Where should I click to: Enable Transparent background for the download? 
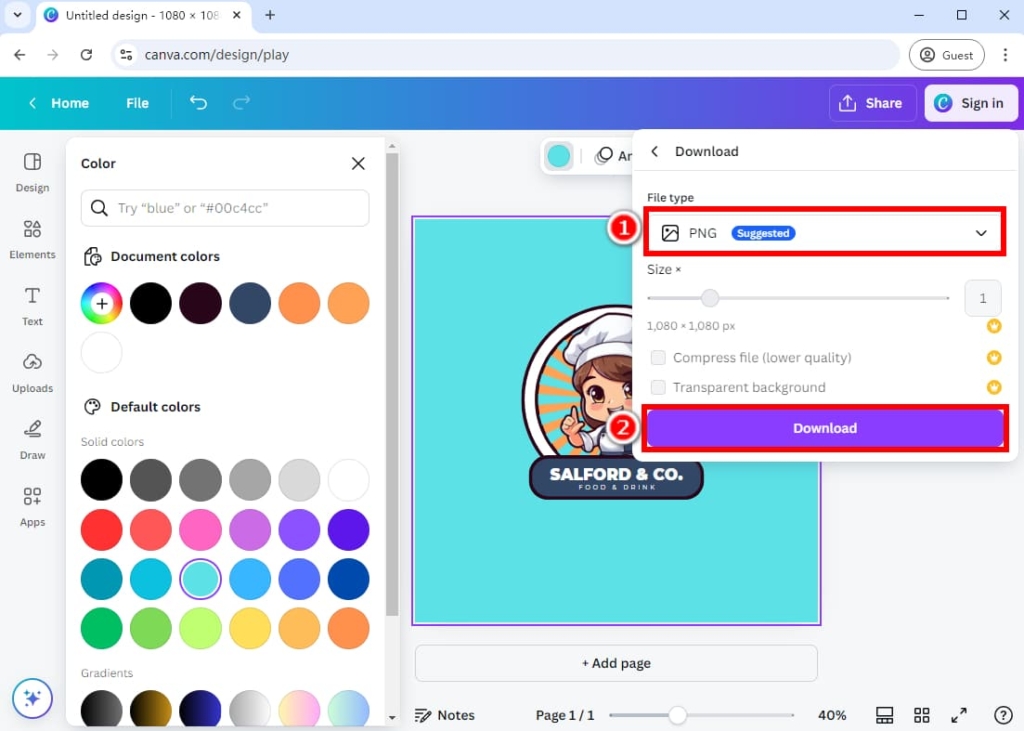pyautogui.click(x=658, y=387)
